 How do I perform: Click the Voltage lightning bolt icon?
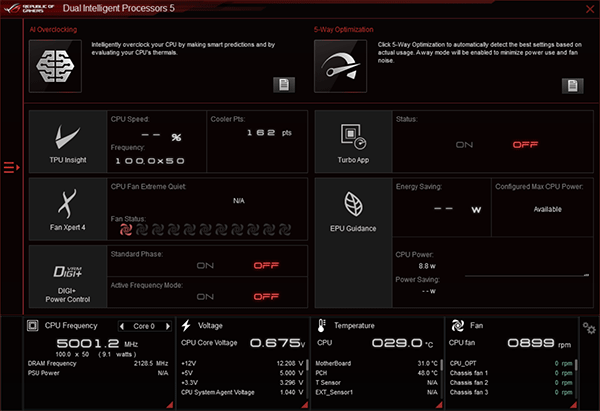pos(186,326)
